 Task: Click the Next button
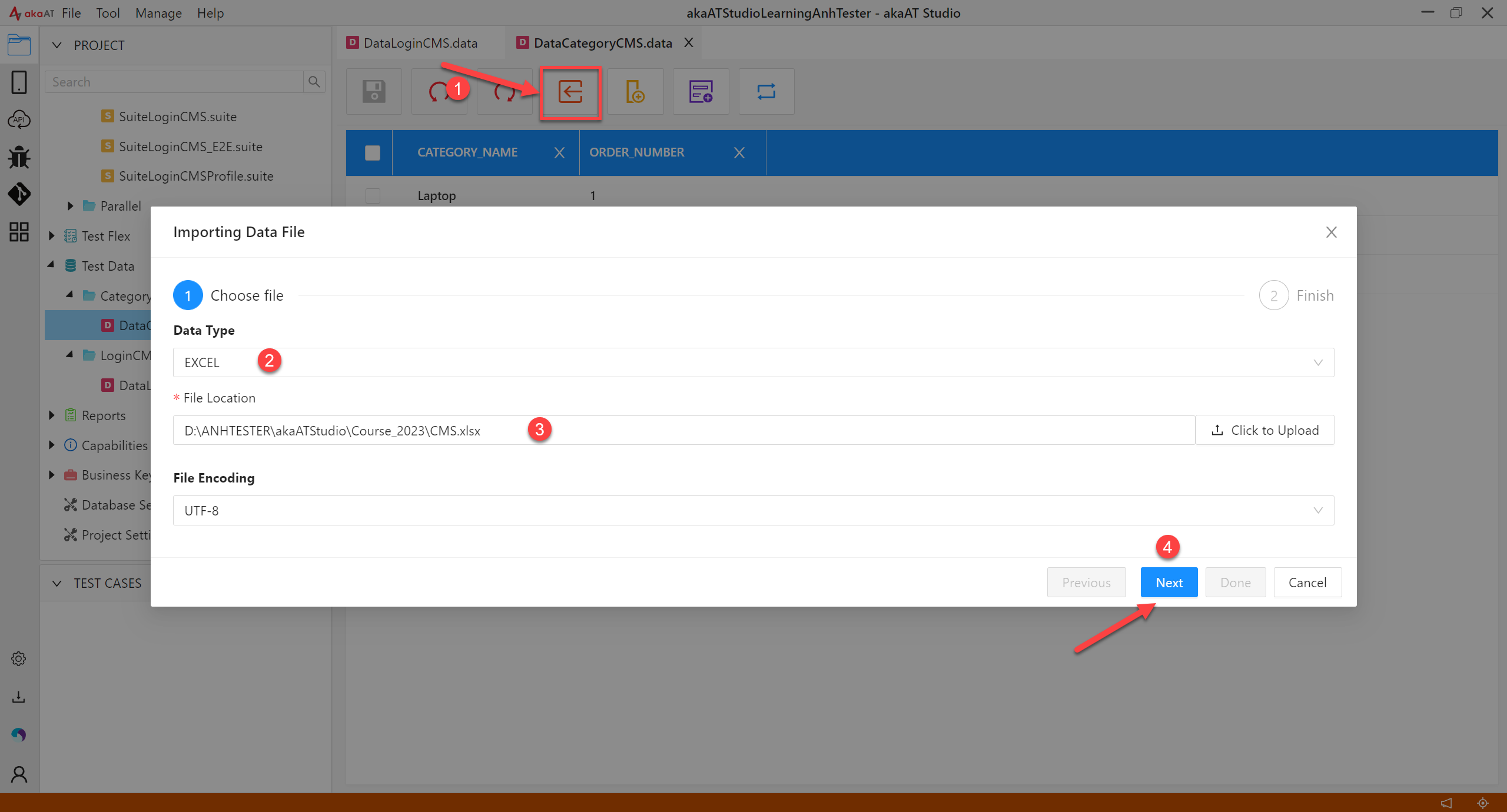pyautogui.click(x=1169, y=583)
